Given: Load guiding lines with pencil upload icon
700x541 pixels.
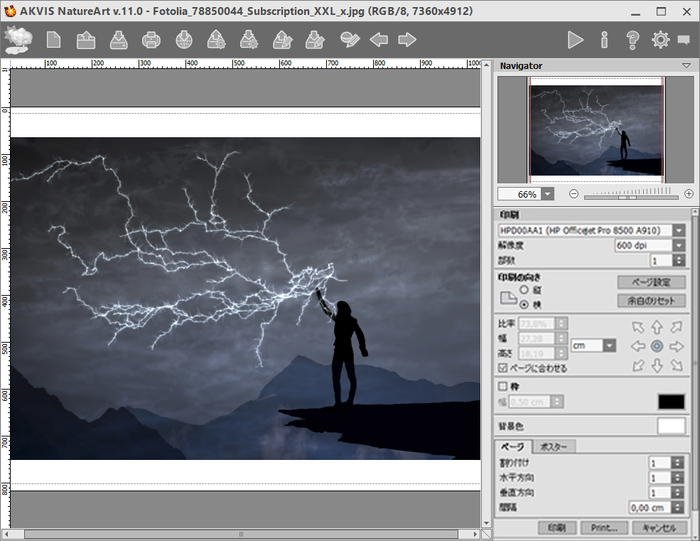Looking at the screenshot, I should pyautogui.click(x=282, y=40).
